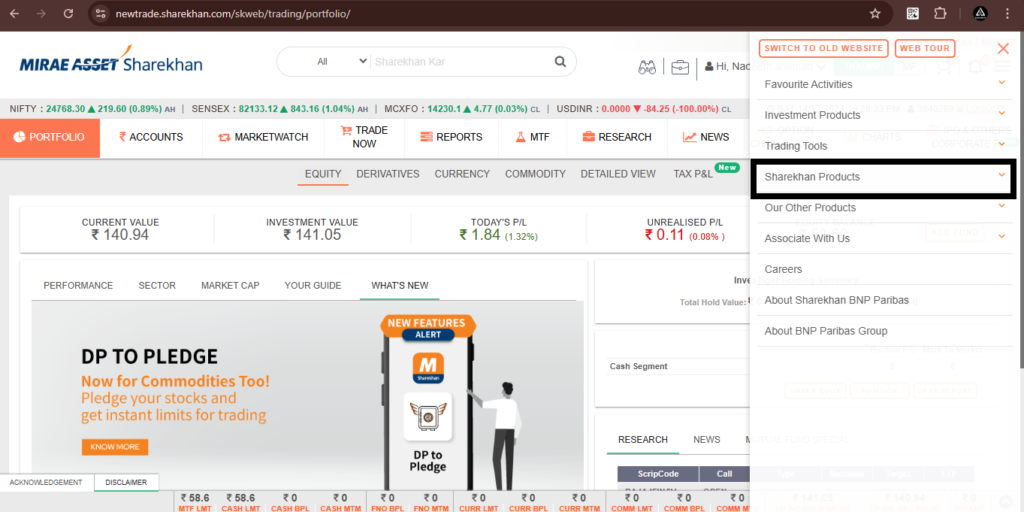Open the Tax P&L tab
The image size is (1024, 512).
click(693, 174)
